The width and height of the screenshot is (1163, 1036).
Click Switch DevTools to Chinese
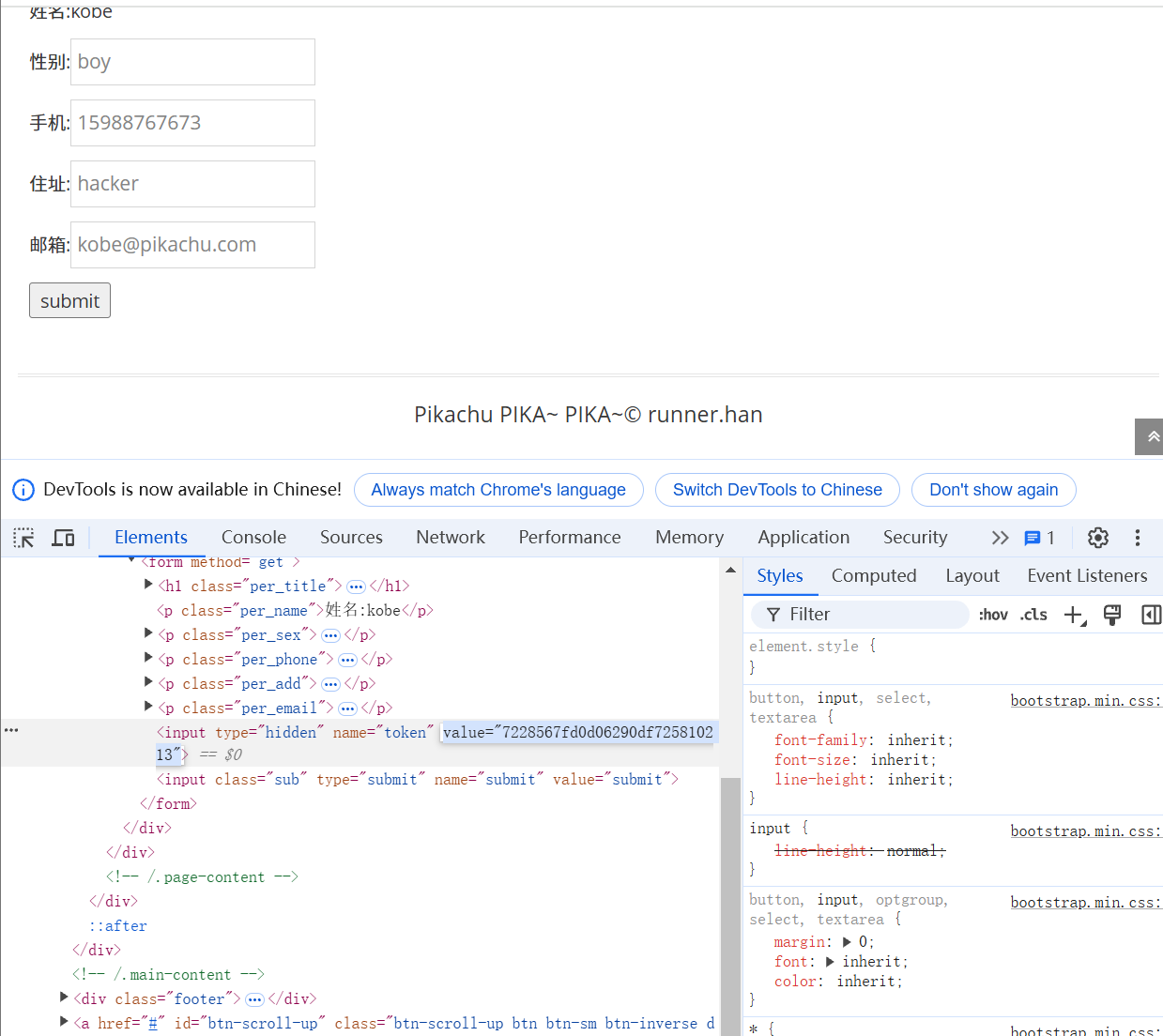pyautogui.click(x=777, y=490)
